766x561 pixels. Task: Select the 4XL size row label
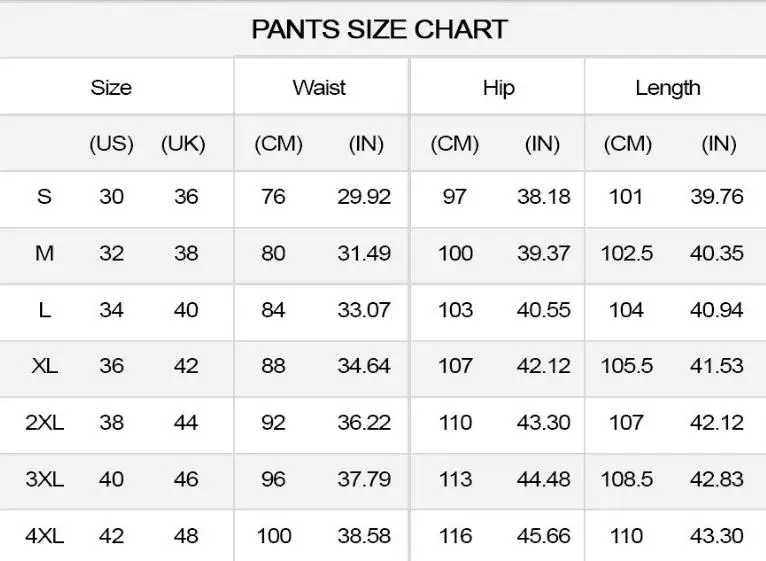coord(44,536)
